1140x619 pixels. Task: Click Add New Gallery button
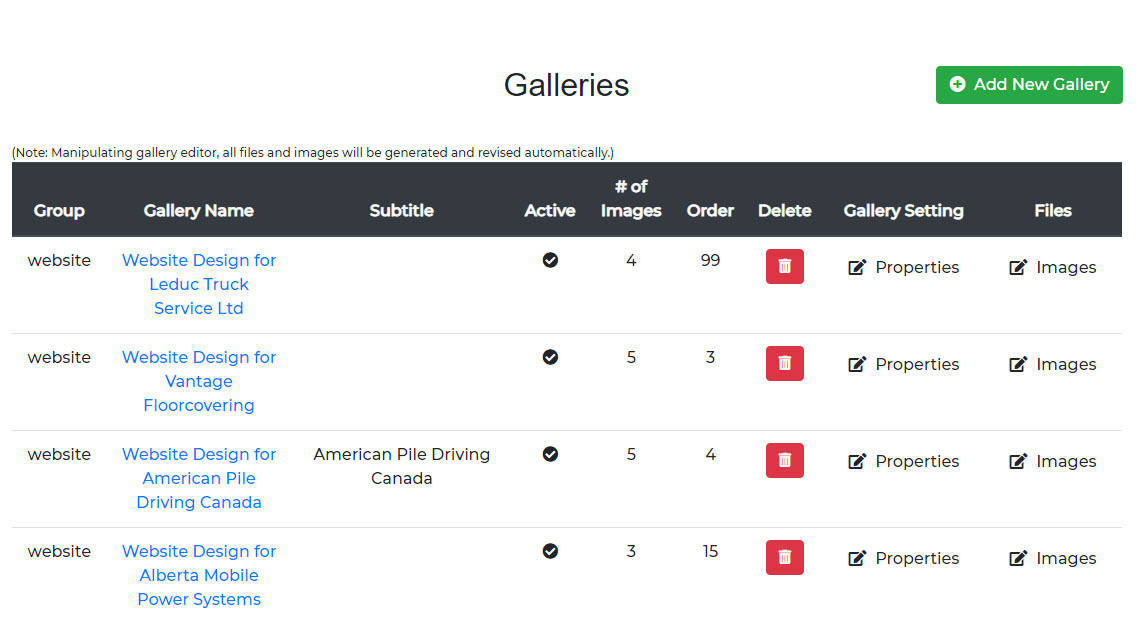tap(1029, 84)
